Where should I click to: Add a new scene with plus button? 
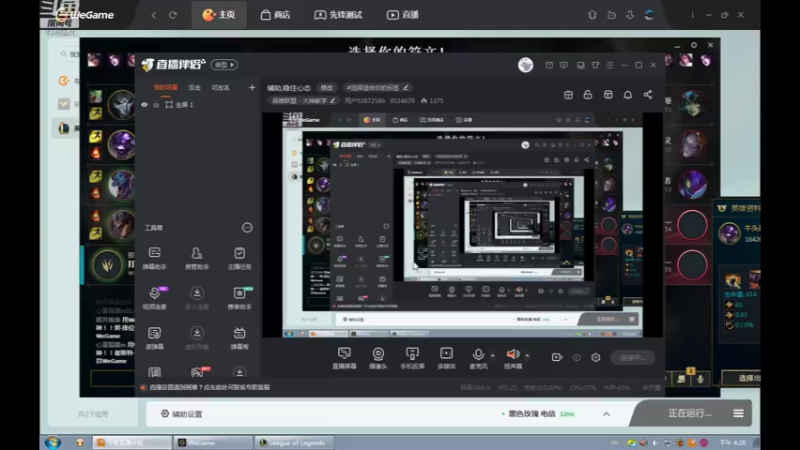click(252, 88)
